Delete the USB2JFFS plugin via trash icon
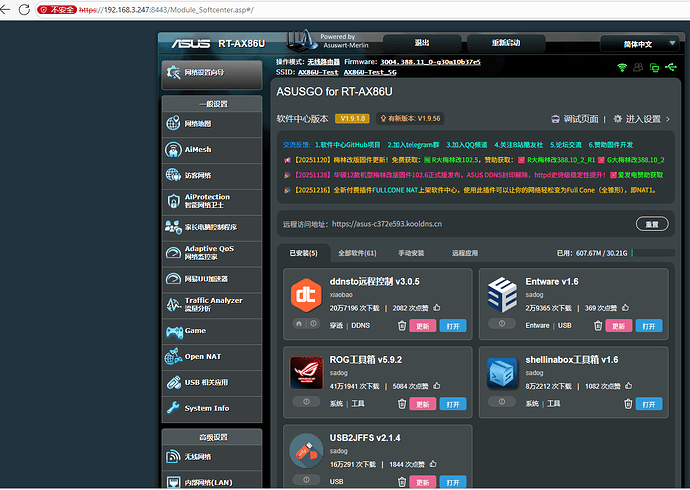The width and height of the screenshot is (690, 490). tap(402, 482)
